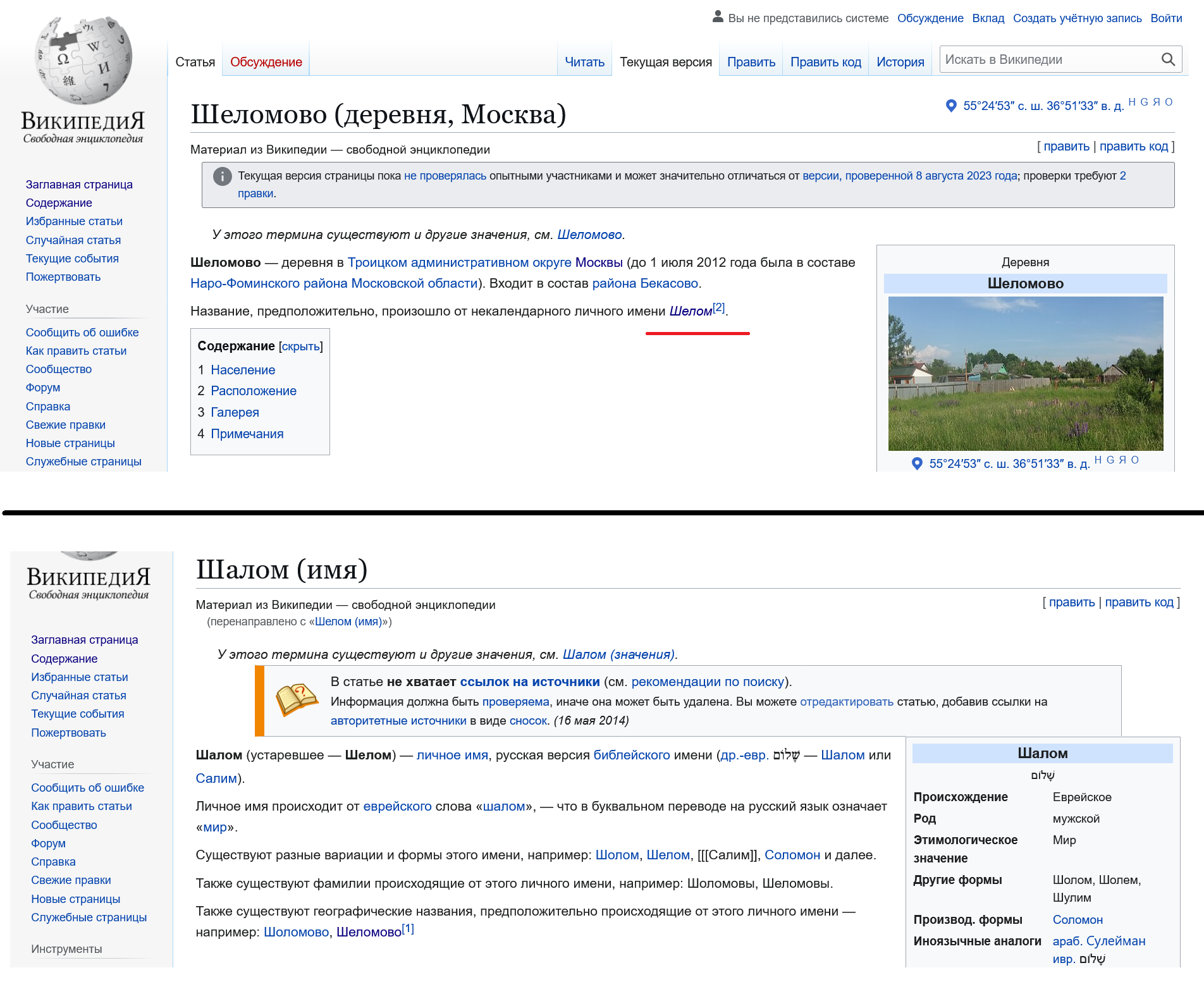Open «Служебные страницы» in upper sidebar
This screenshot has width=1204, height=994.
point(83,462)
